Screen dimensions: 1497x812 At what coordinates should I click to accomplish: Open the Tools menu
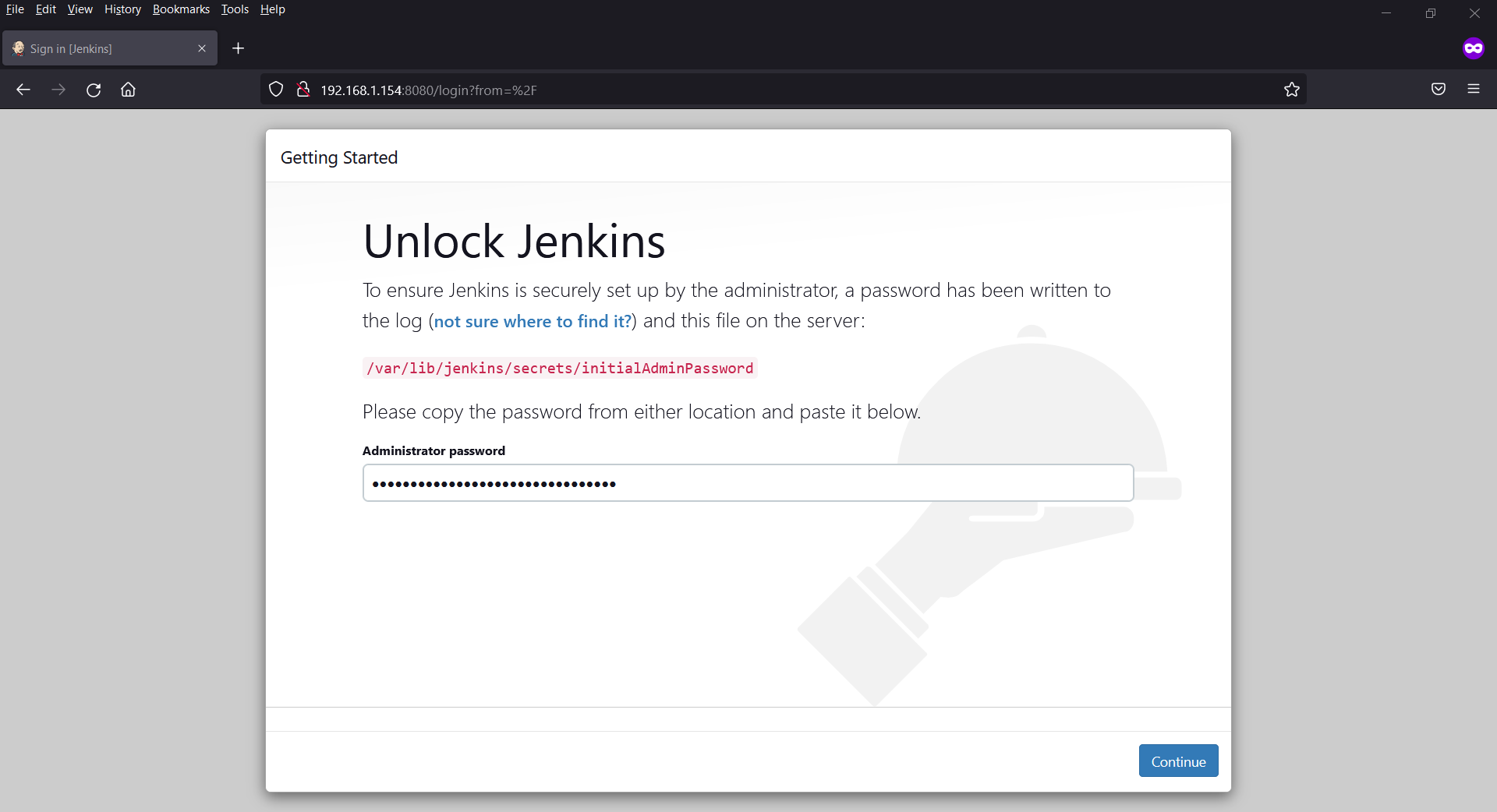(235, 9)
